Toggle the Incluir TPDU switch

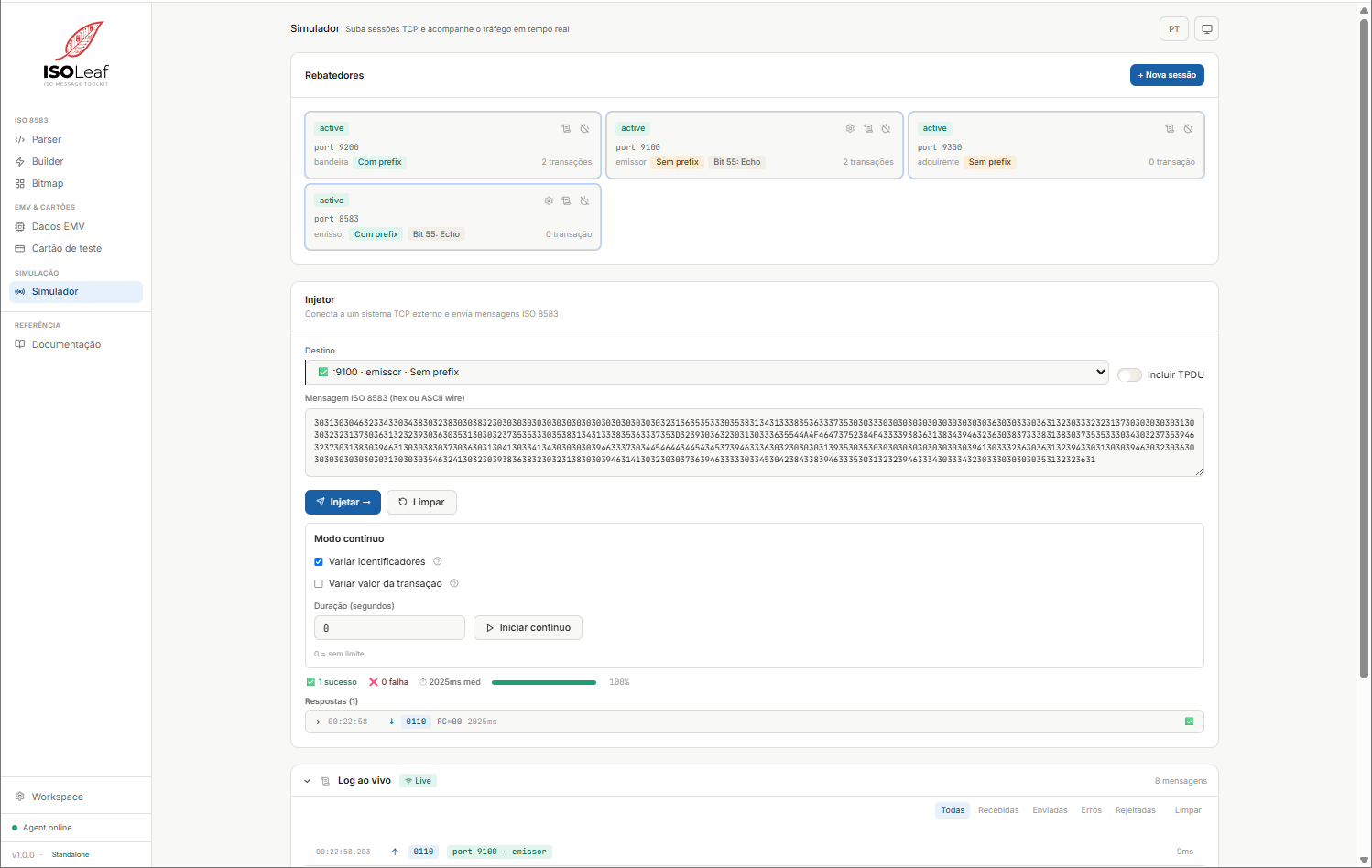coord(1129,374)
